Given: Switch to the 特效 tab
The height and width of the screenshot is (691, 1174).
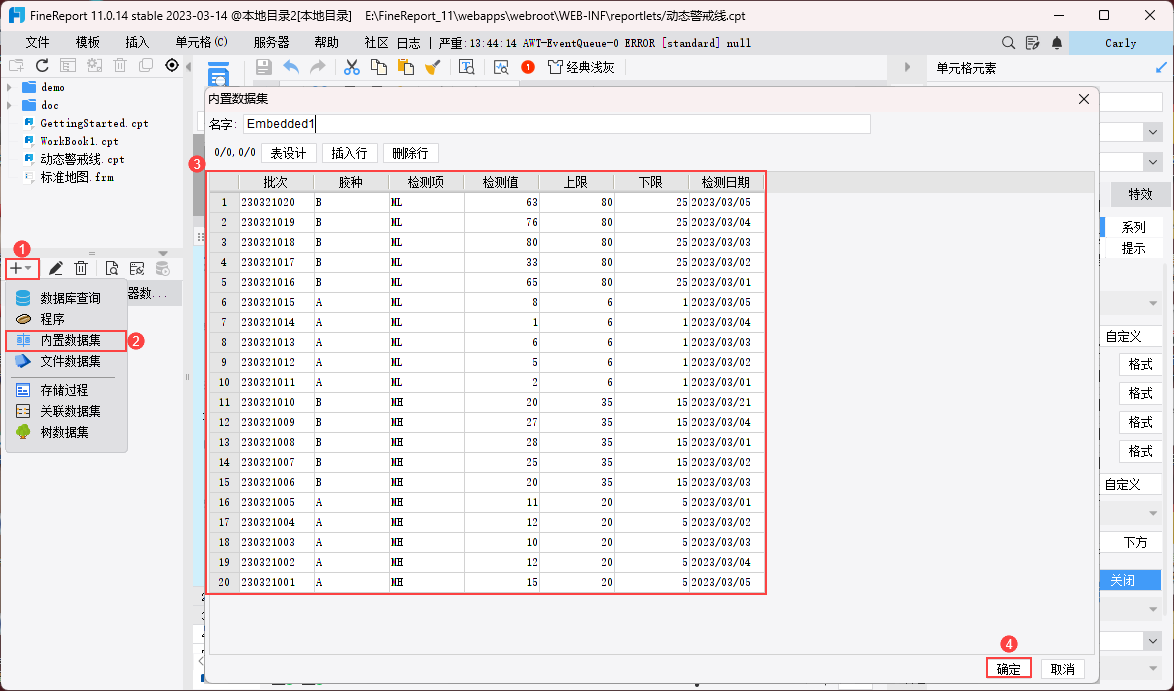Looking at the screenshot, I should 1140,194.
